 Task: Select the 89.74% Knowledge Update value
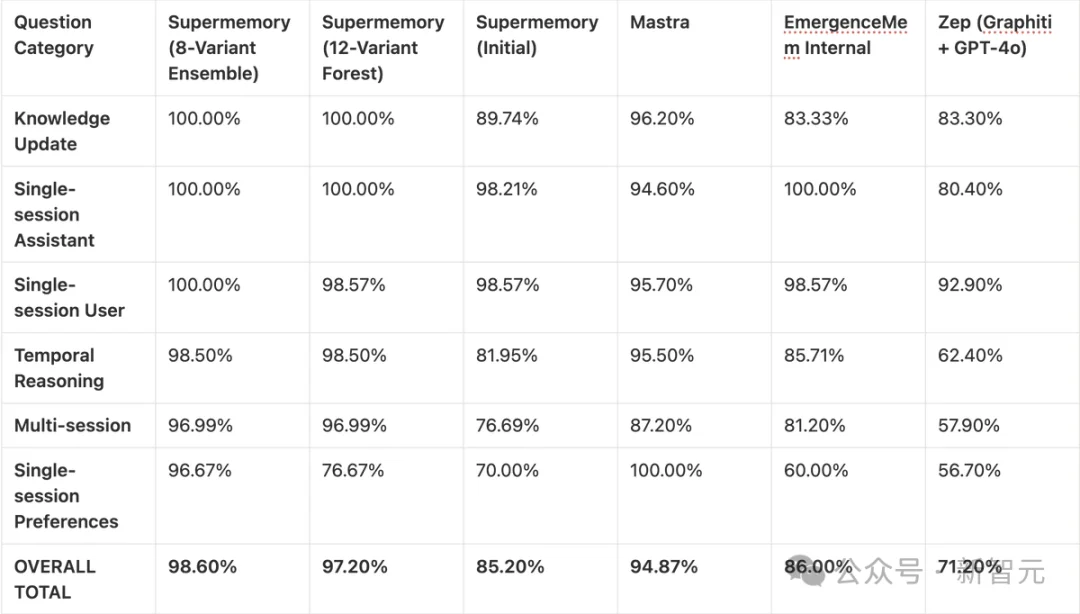click(x=507, y=118)
